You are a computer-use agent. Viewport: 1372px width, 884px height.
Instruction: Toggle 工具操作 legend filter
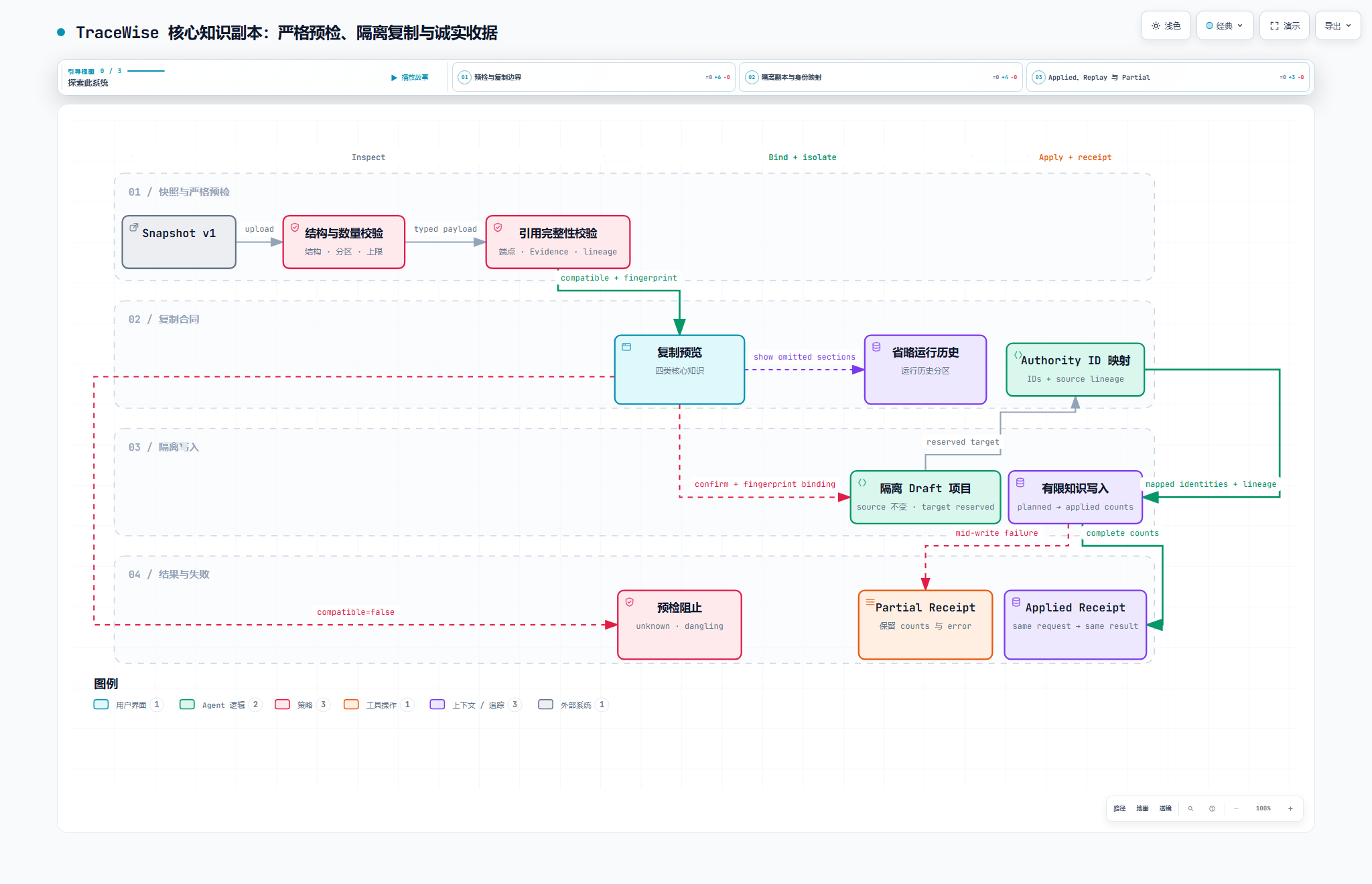379,705
